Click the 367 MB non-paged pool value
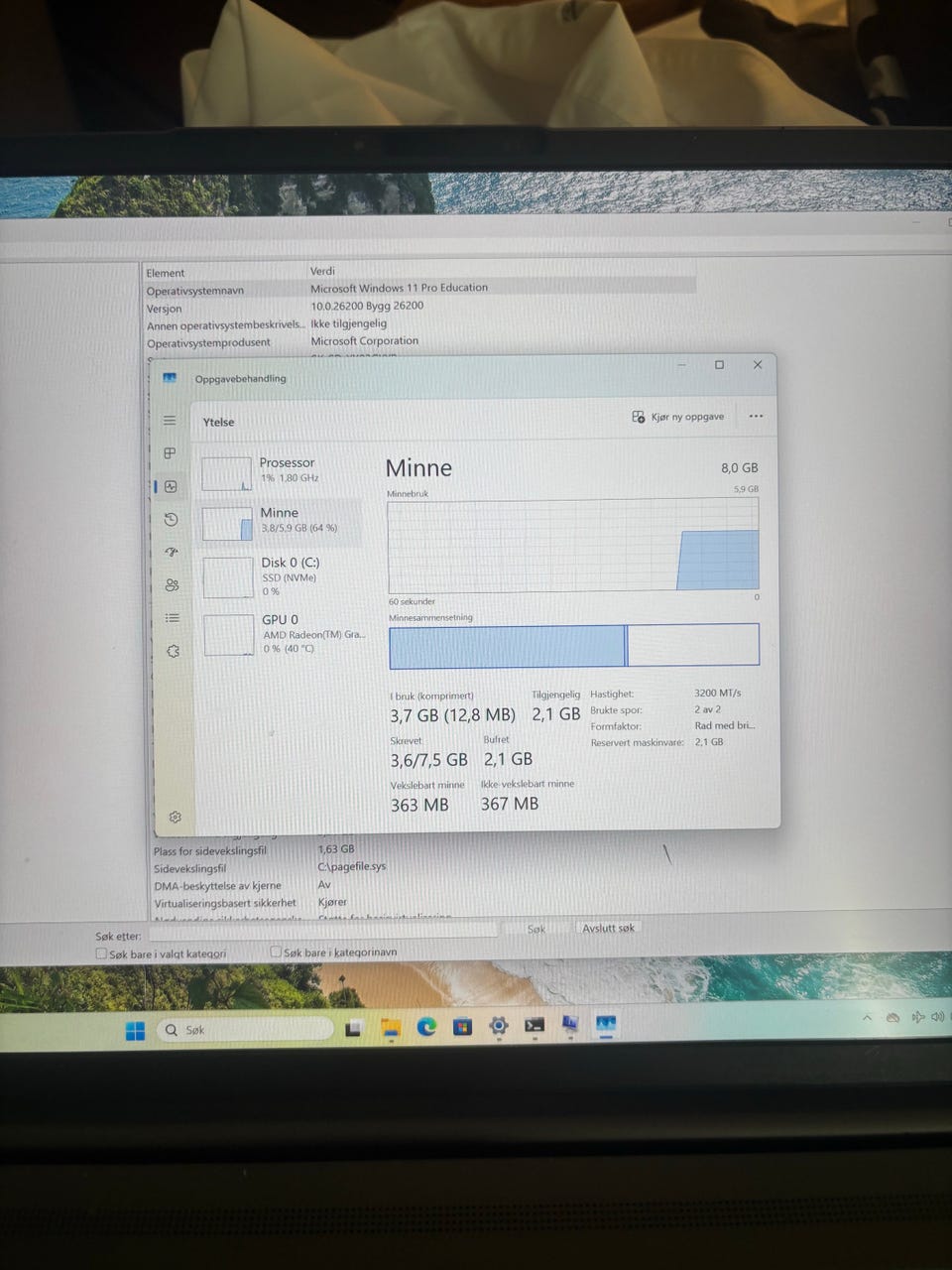 click(510, 804)
